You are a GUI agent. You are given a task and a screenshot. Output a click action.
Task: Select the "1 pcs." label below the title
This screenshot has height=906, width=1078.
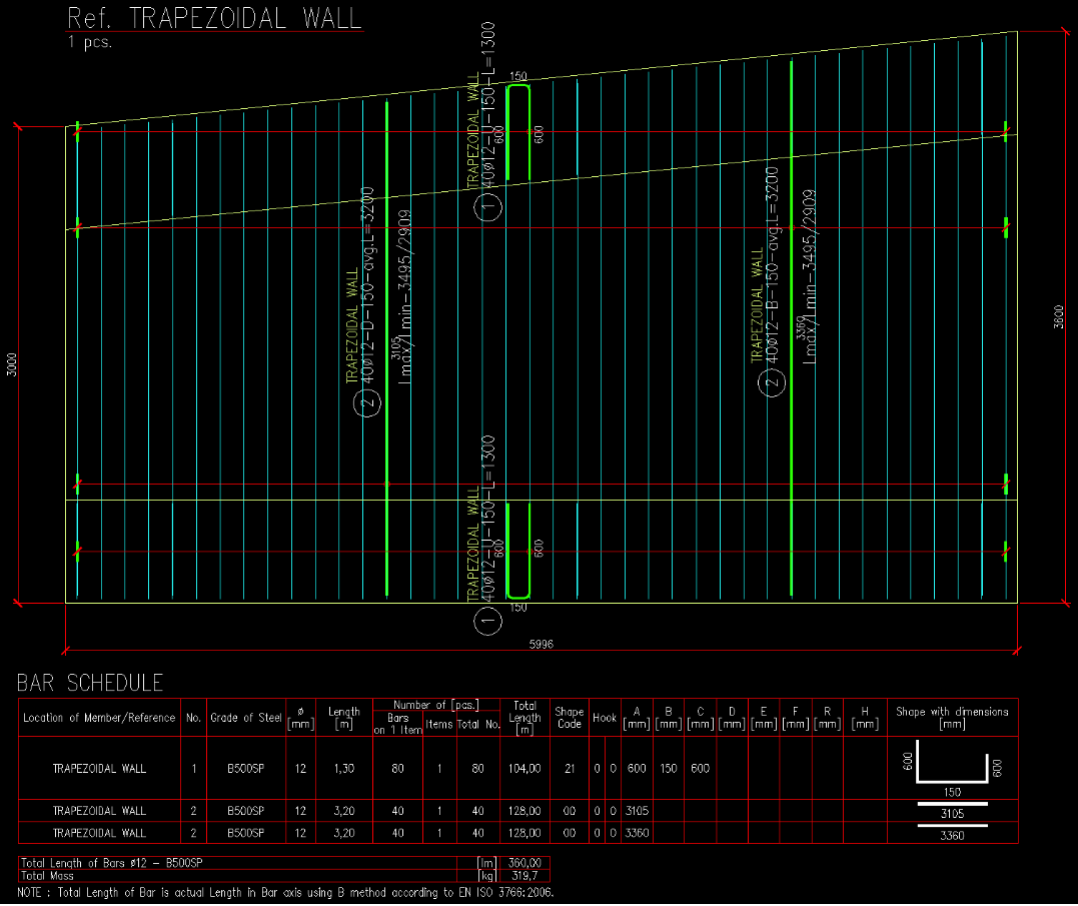click(x=89, y=42)
